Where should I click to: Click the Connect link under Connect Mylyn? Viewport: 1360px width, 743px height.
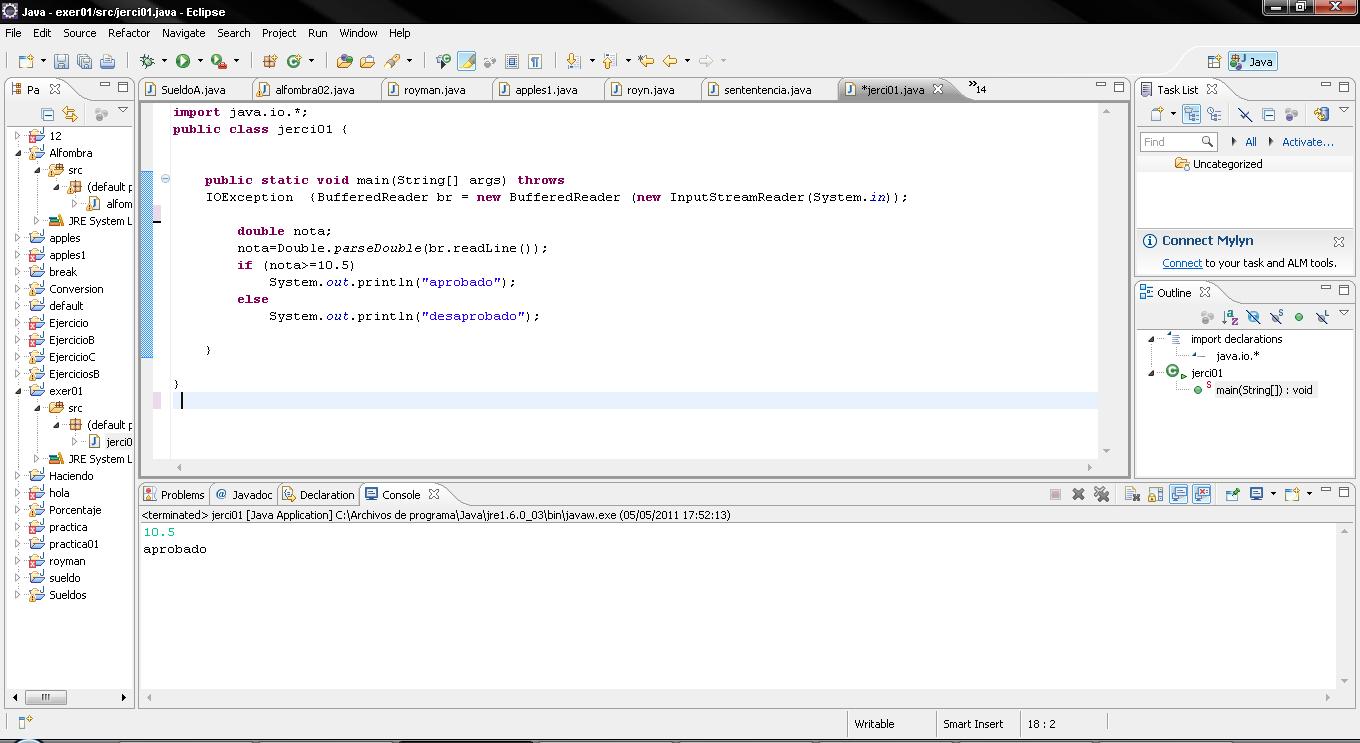[x=1182, y=263]
